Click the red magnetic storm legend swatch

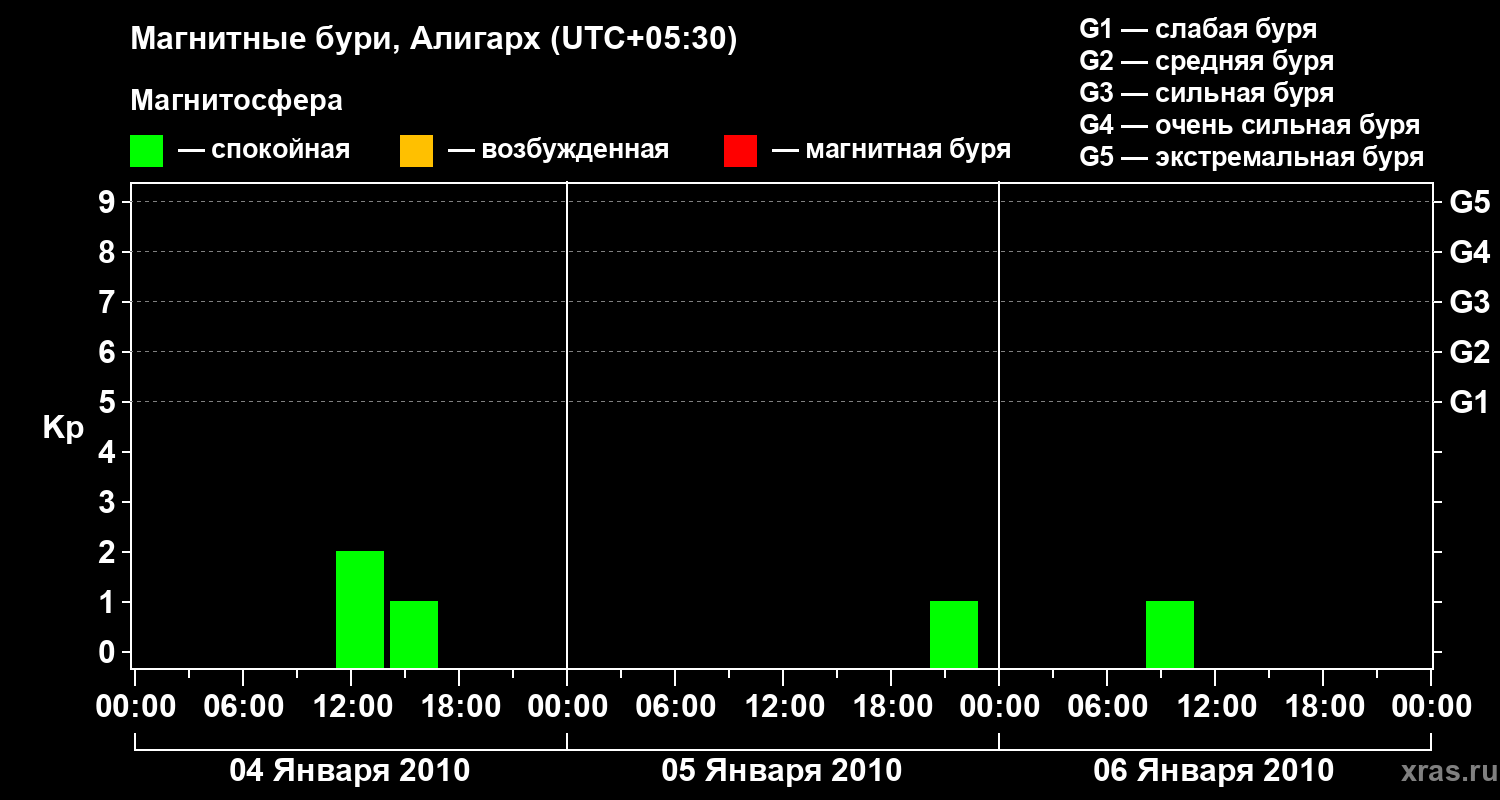click(740, 151)
